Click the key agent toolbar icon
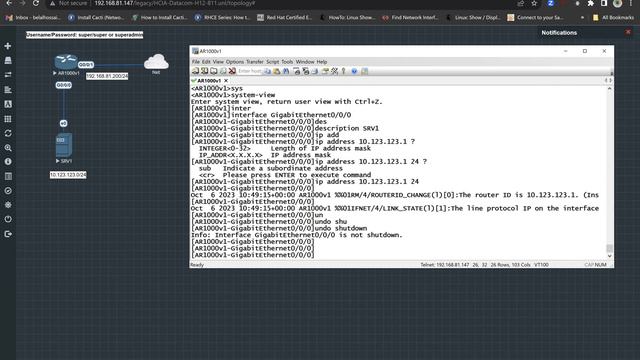Viewport: 640px width, 360px height. [x=344, y=71]
